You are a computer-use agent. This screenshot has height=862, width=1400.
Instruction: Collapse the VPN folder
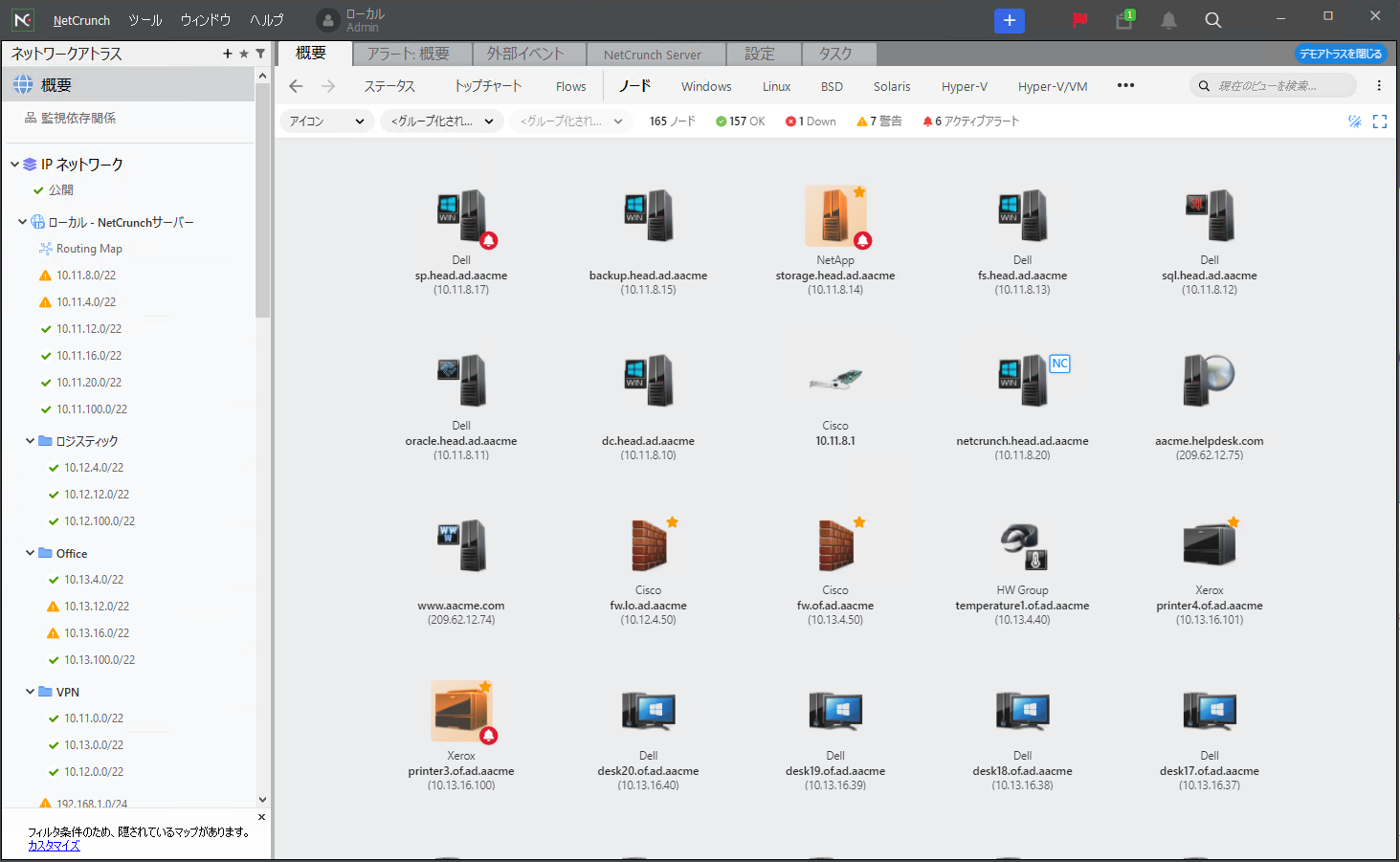point(31,692)
